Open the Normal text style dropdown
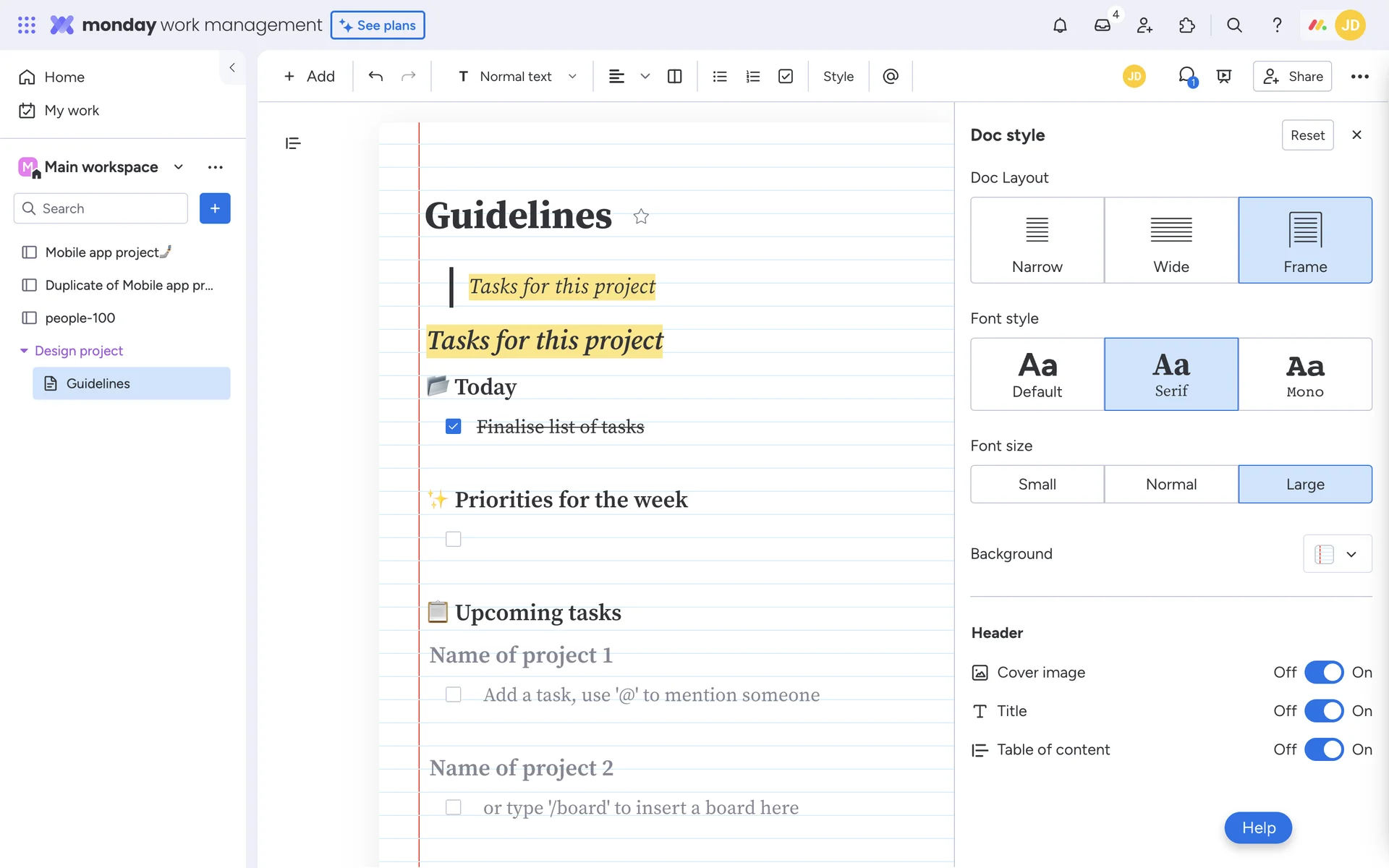Viewport: 1389px width, 868px height. pyautogui.click(x=517, y=76)
